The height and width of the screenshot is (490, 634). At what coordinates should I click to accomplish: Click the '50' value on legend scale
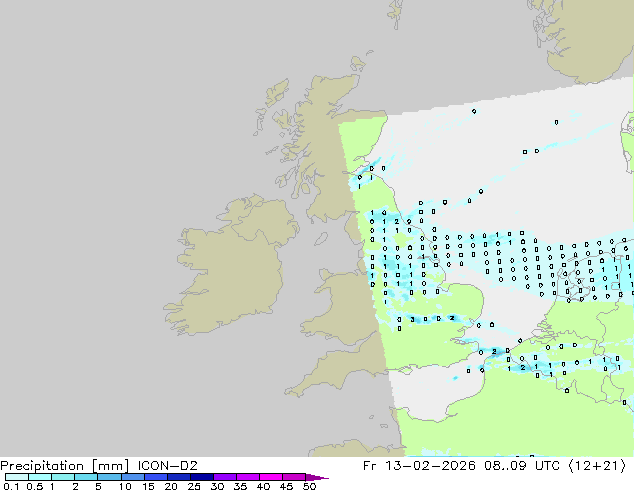point(310,487)
